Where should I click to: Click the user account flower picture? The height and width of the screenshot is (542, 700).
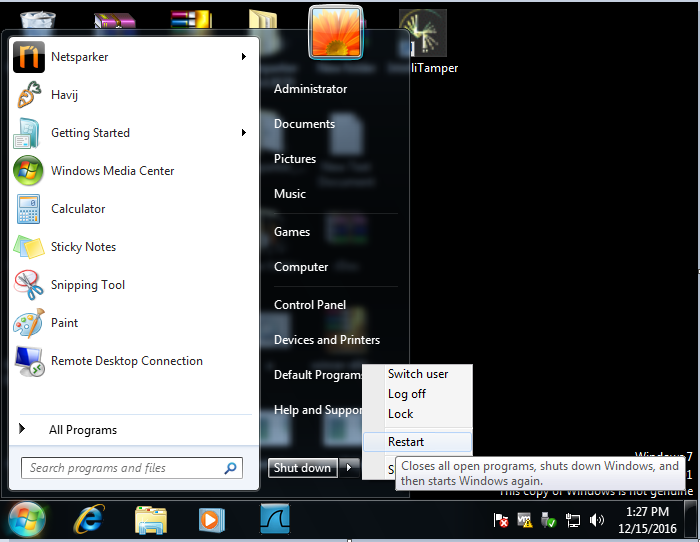click(x=336, y=32)
